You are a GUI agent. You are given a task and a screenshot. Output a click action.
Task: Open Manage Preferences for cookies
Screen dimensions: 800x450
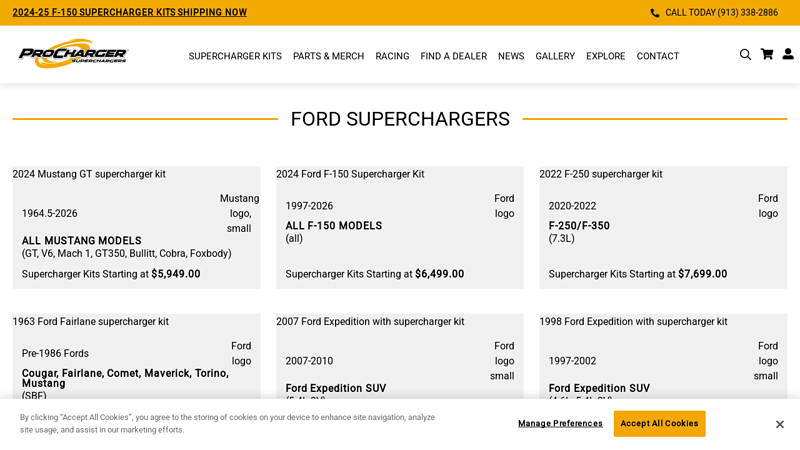pyautogui.click(x=560, y=423)
